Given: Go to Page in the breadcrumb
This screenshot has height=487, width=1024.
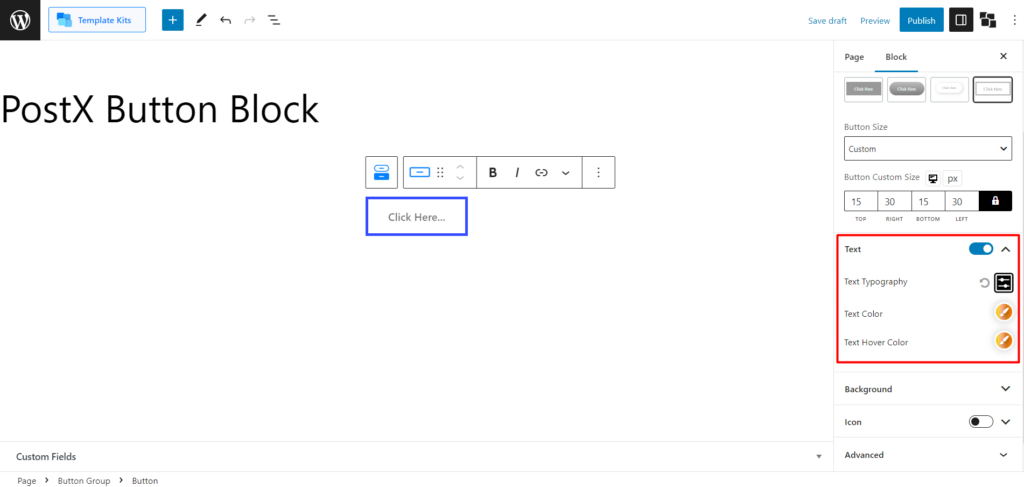Looking at the screenshot, I should [27, 480].
